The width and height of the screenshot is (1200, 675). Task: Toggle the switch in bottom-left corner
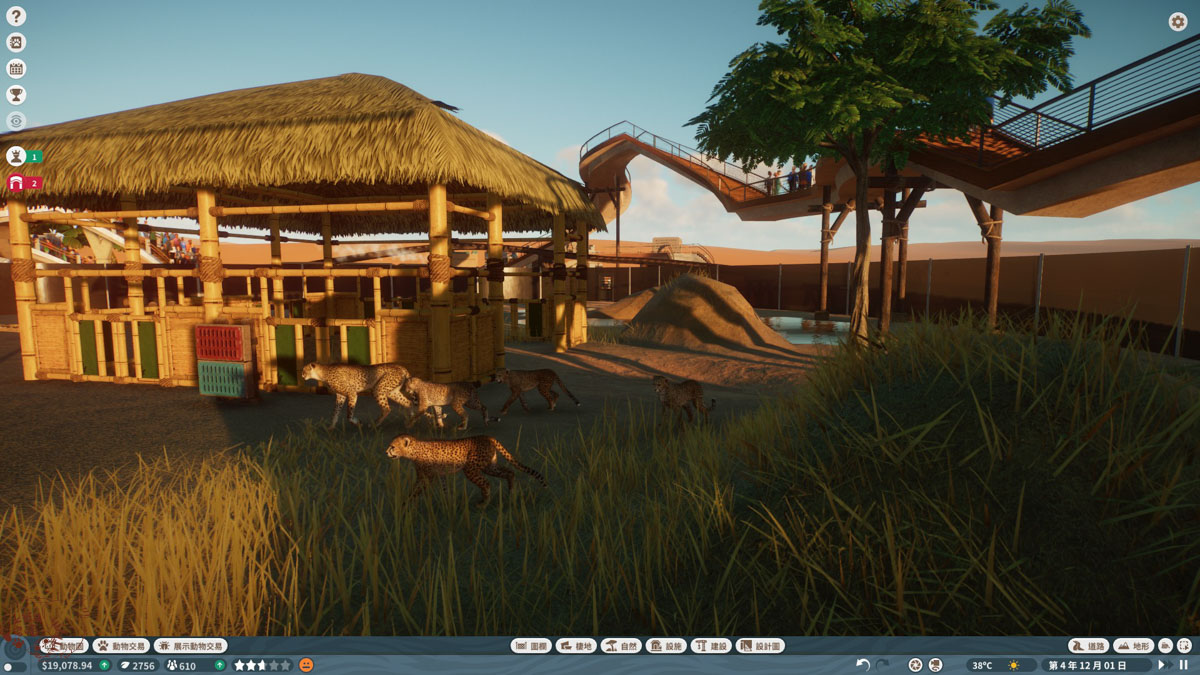[14, 666]
